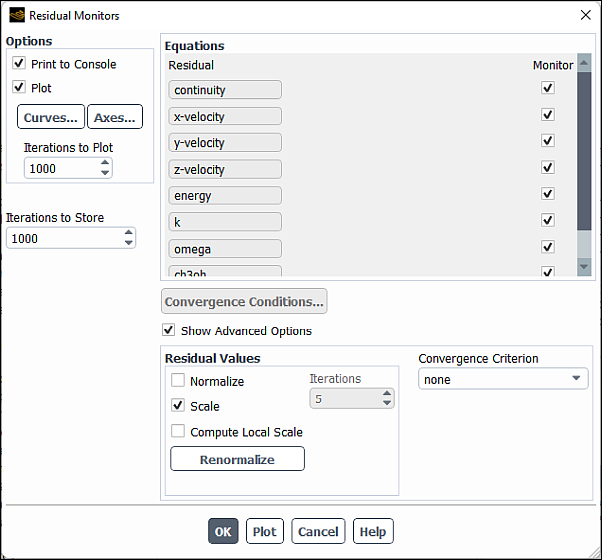602x560 pixels.
Task: Uncheck the Plot option checkbox
Action: pyautogui.click(x=19, y=88)
